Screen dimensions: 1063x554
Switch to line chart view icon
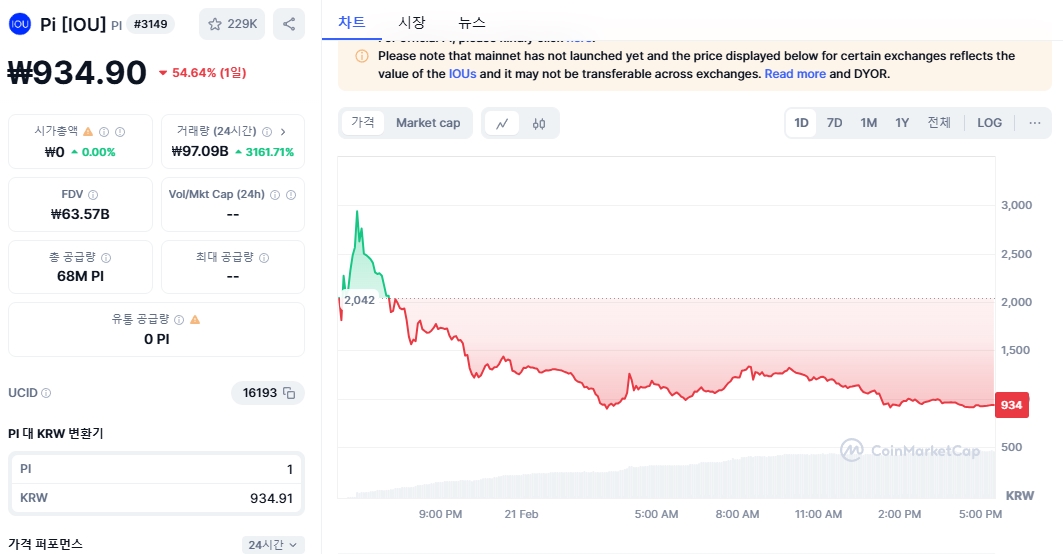[x=502, y=123]
